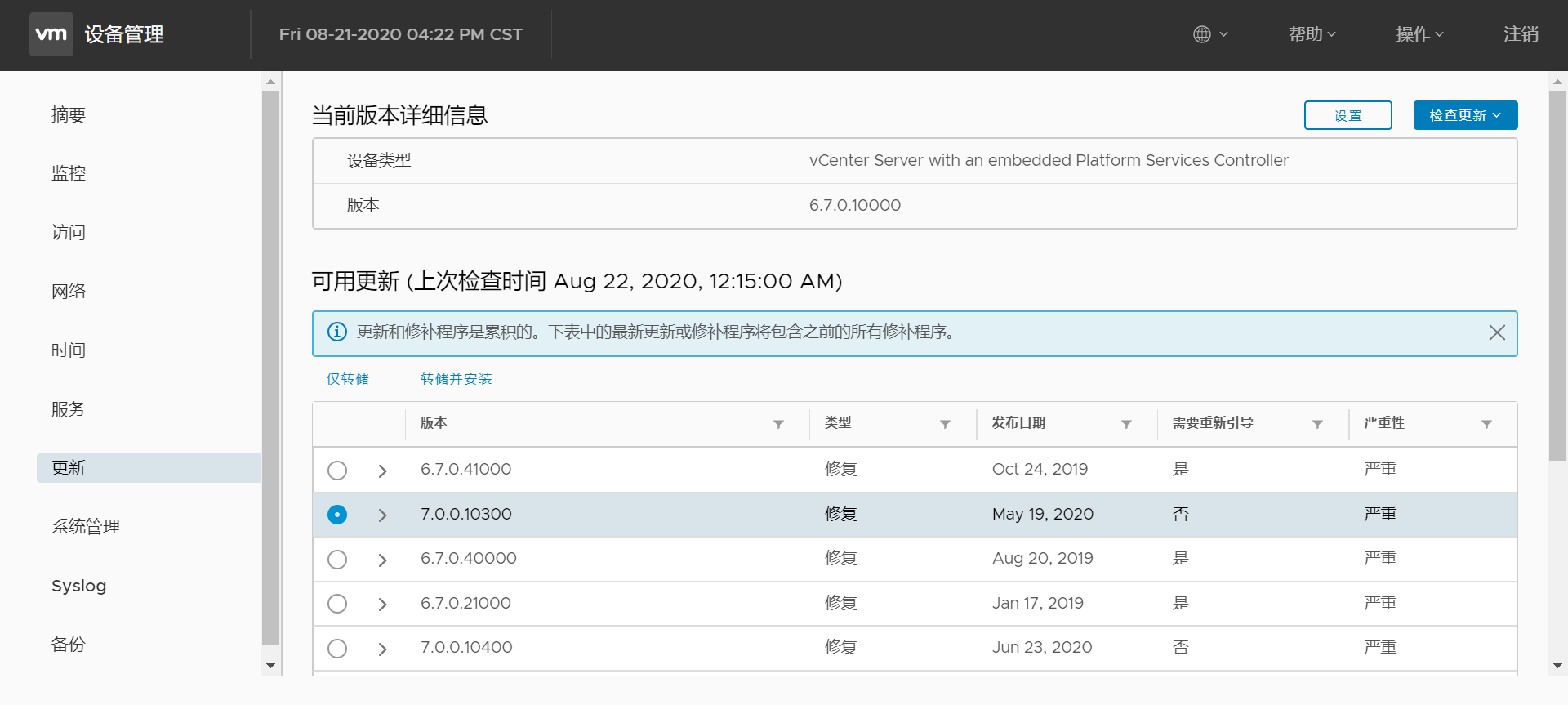Screen dimensions: 1568x705
Task: Click main page scrollbar down arrow
Action: pos(1557,666)
